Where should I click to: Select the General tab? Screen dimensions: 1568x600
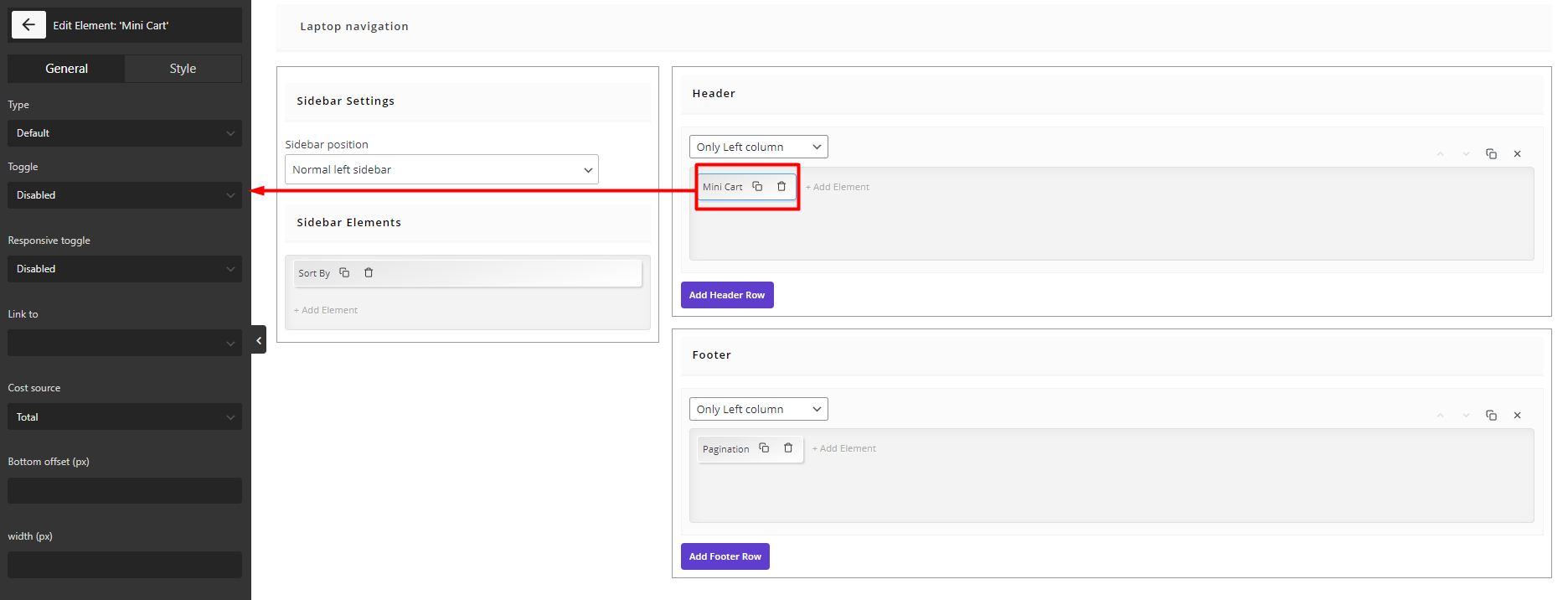66,69
